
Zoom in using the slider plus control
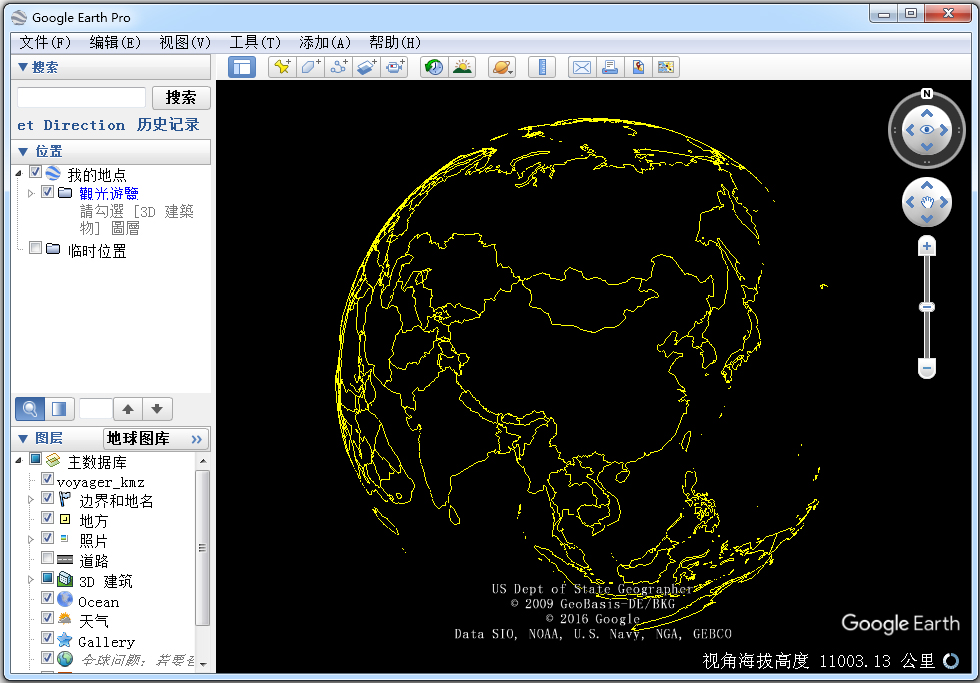click(x=926, y=245)
